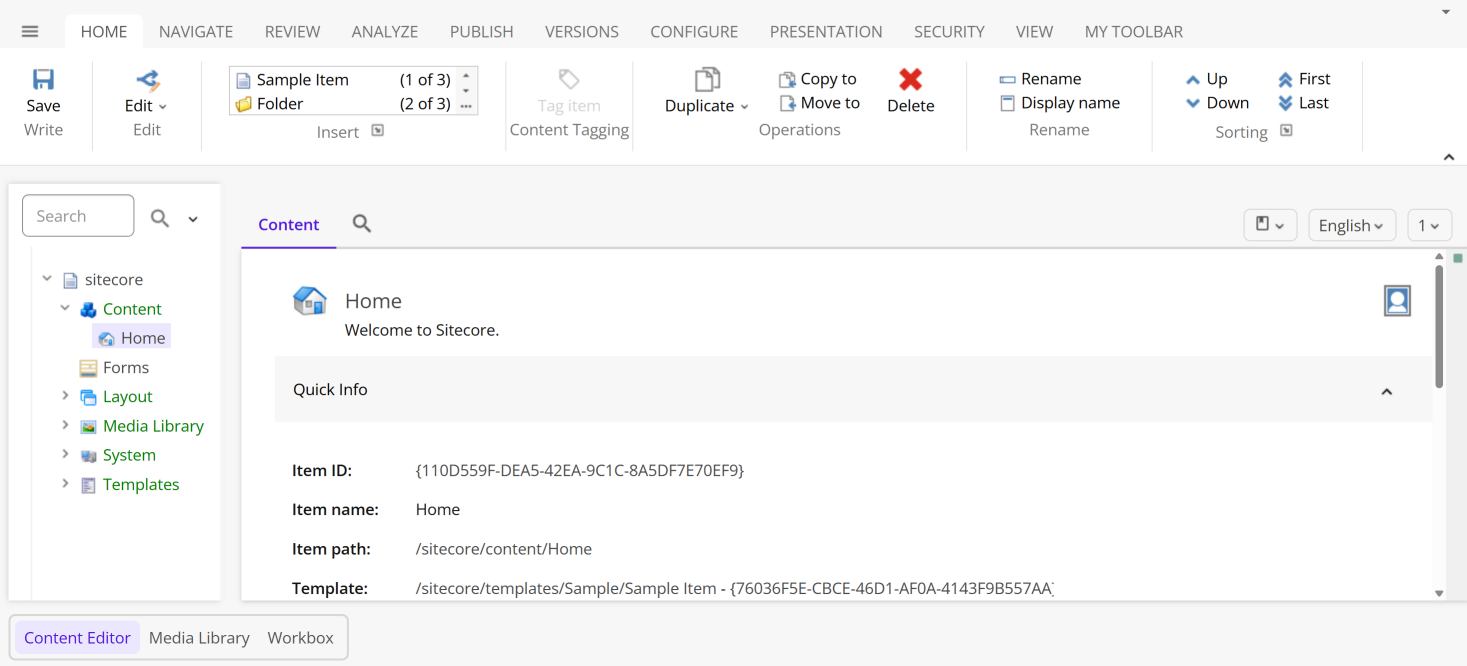
Task: Open the VIEW tab
Action: (1034, 32)
